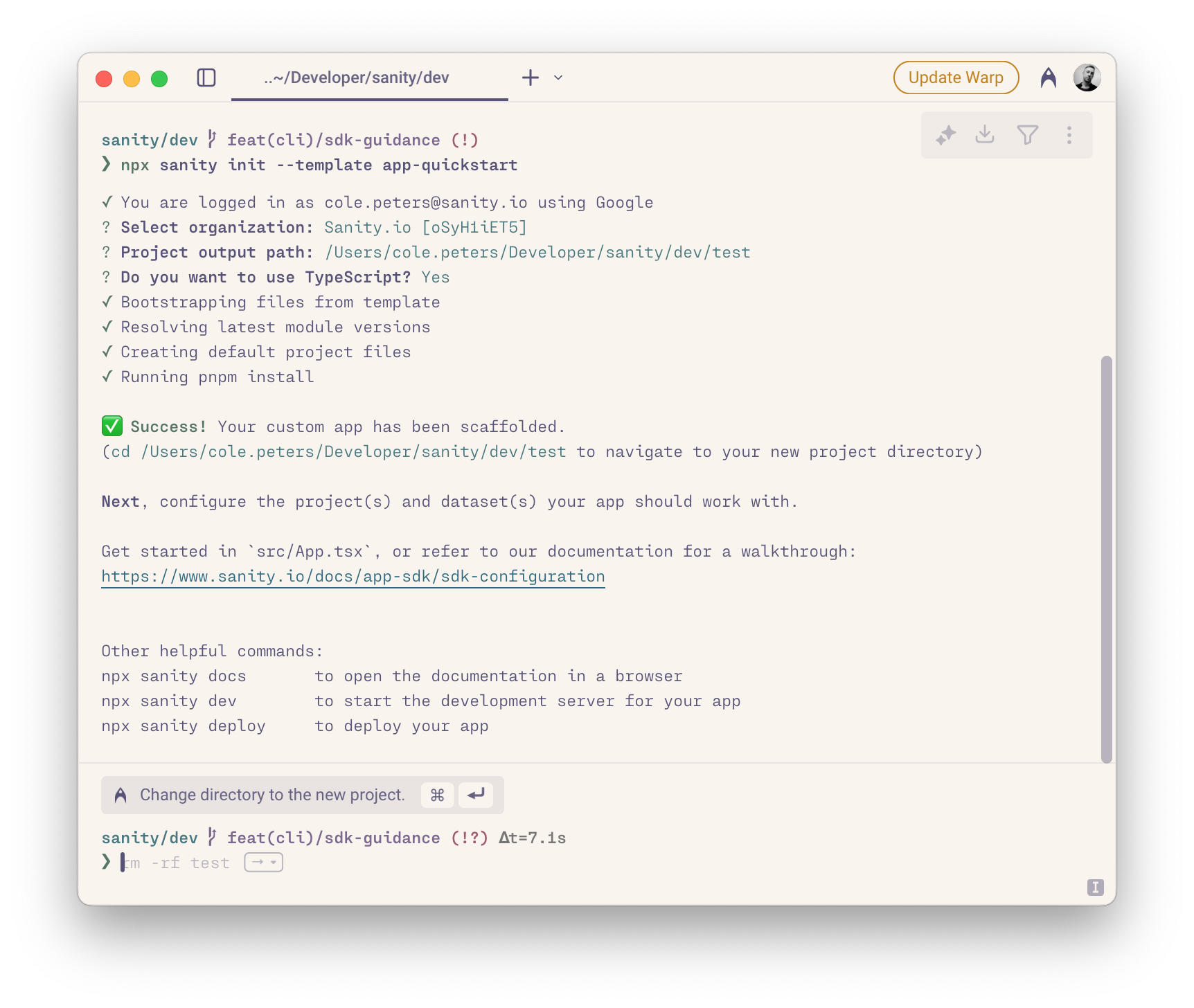1194x1008 pixels.
Task: Click the I-beam input mode icon at bottom right
Action: tap(1095, 888)
